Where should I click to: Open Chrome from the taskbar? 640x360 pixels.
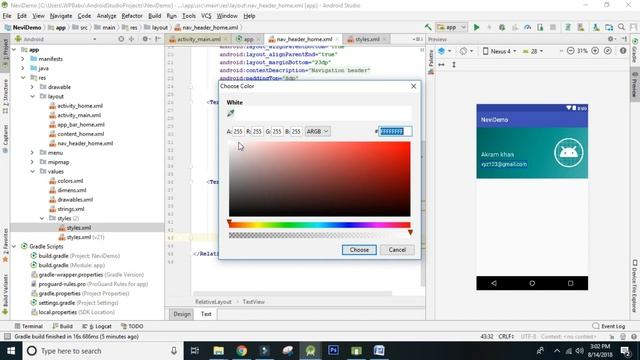click(x=242, y=351)
